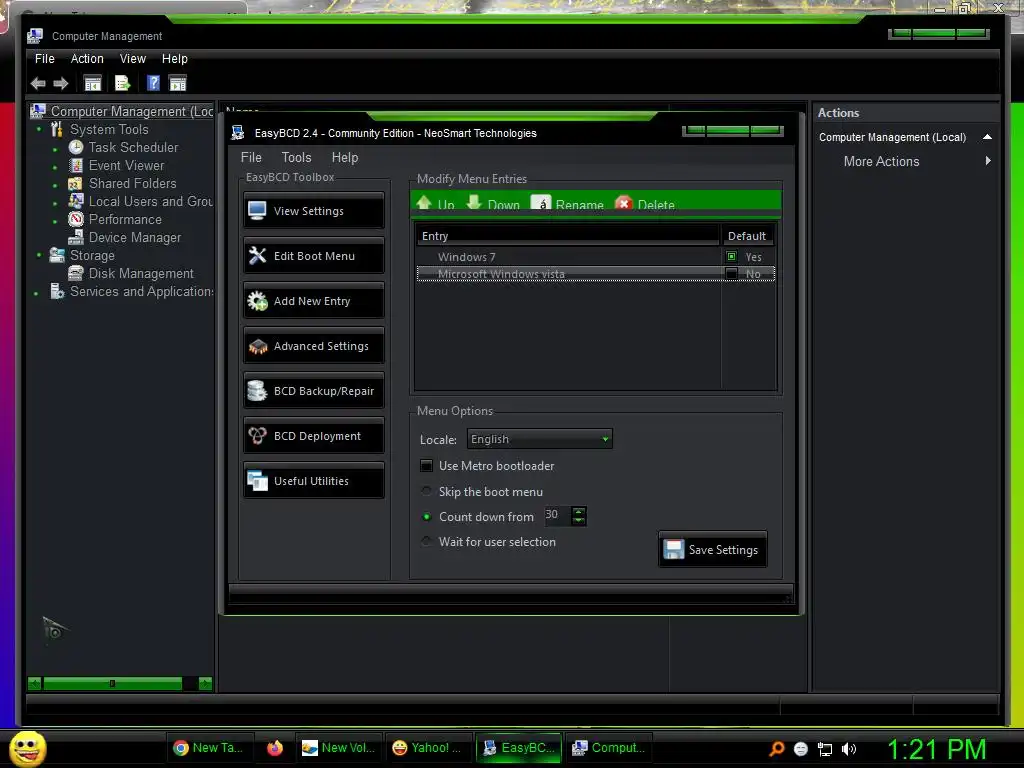The image size is (1024, 768).
Task: Select Count down from radio button
Action: [x=426, y=517]
